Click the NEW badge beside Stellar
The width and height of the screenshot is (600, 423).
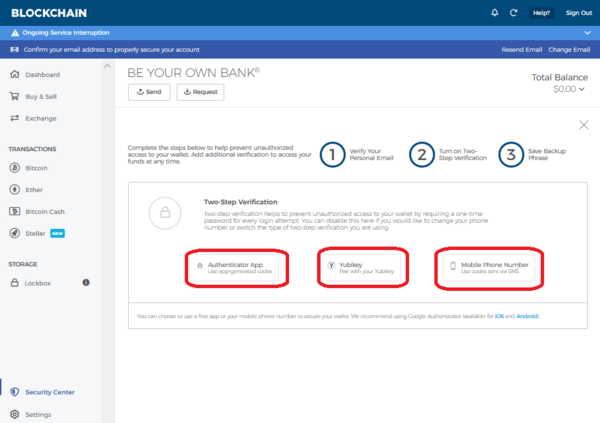pyautogui.click(x=57, y=234)
